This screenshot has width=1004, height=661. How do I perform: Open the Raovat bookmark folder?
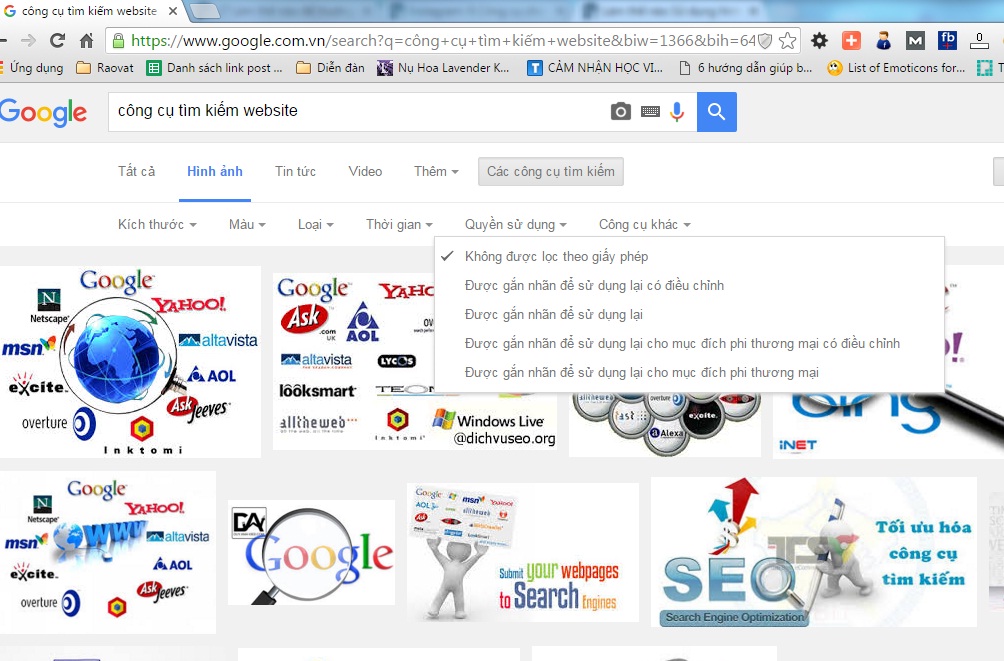[x=105, y=68]
